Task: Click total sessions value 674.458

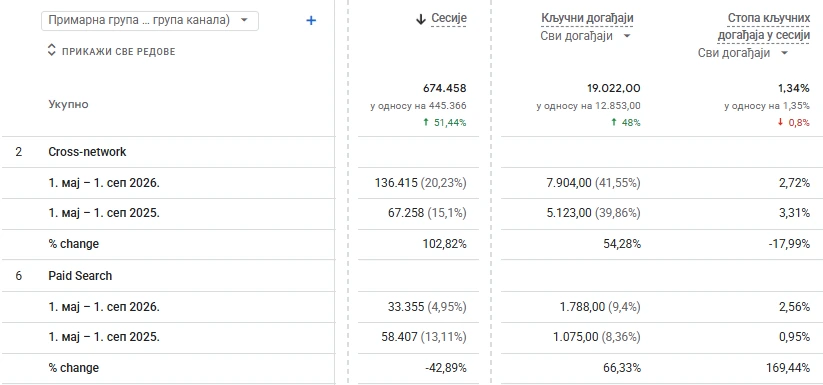Action: [x=445, y=88]
